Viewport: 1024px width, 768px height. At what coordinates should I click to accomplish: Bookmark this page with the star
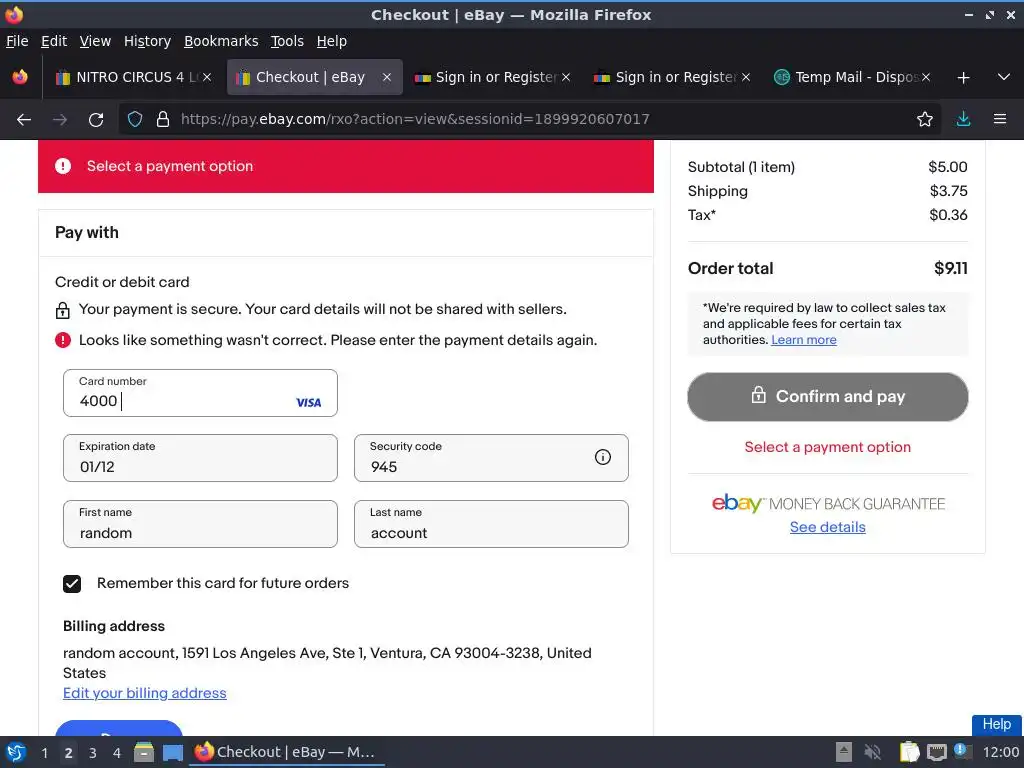coord(924,120)
